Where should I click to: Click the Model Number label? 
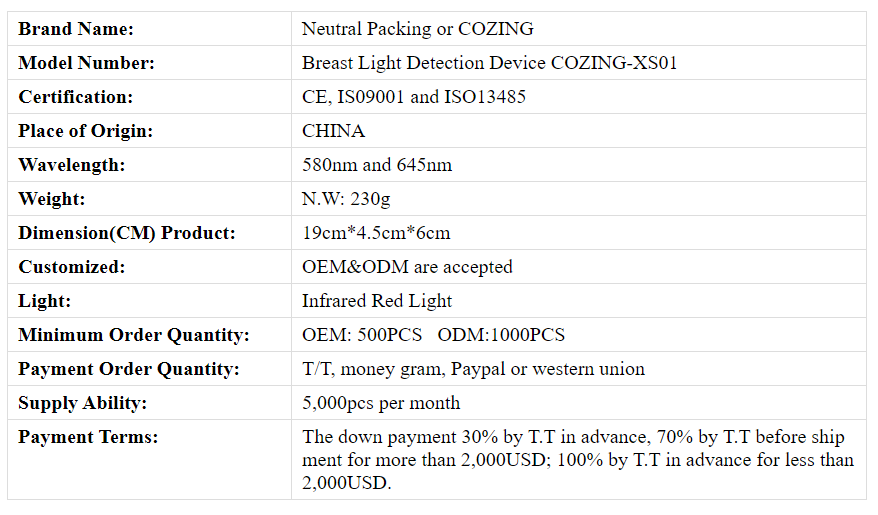pos(86,63)
